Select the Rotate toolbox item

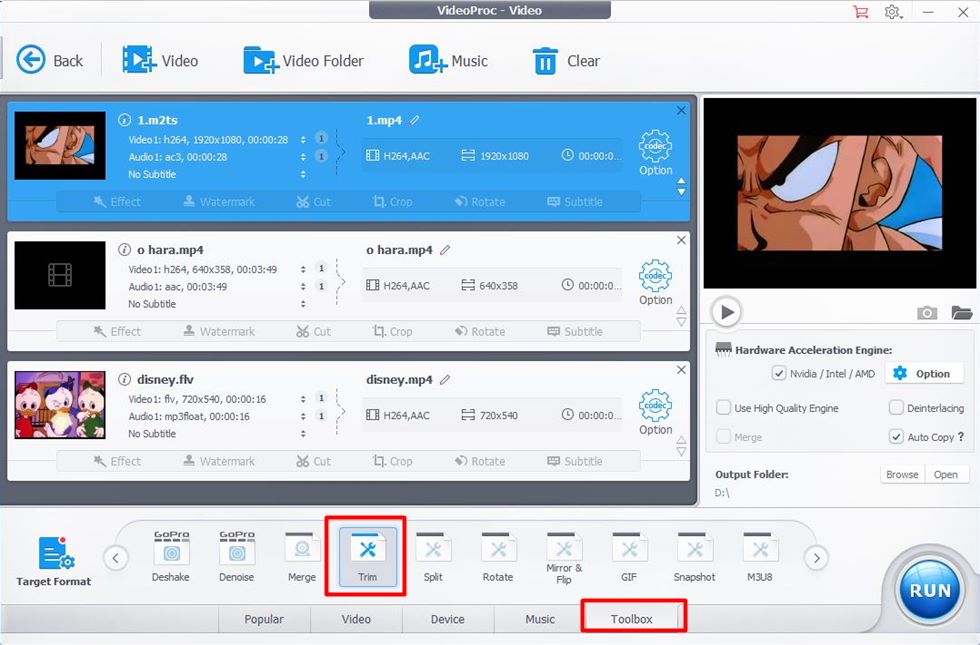(x=498, y=556)
